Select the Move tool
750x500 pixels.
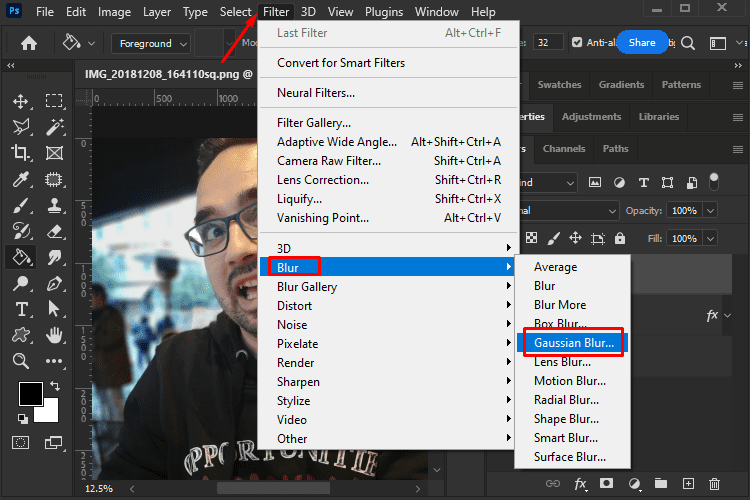tap(21, 101)
